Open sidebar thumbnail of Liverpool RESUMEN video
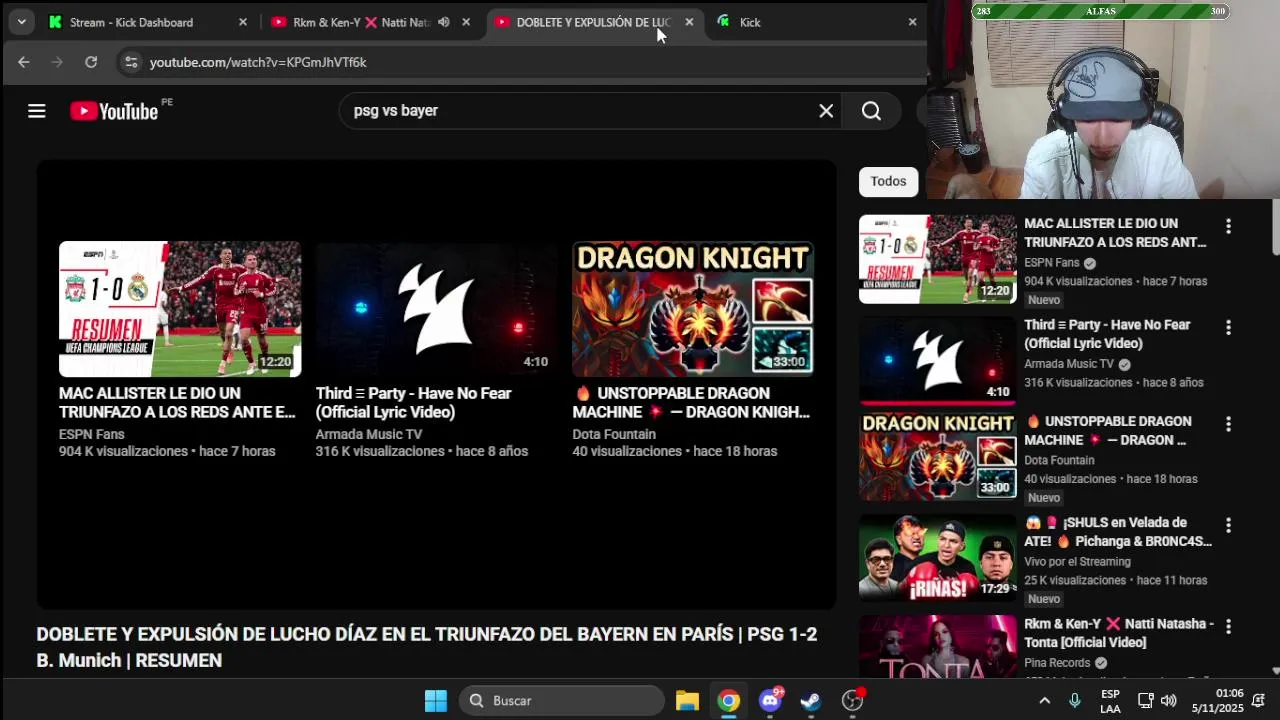Viewport: 1280px width, 720px height. coord(938,259)
